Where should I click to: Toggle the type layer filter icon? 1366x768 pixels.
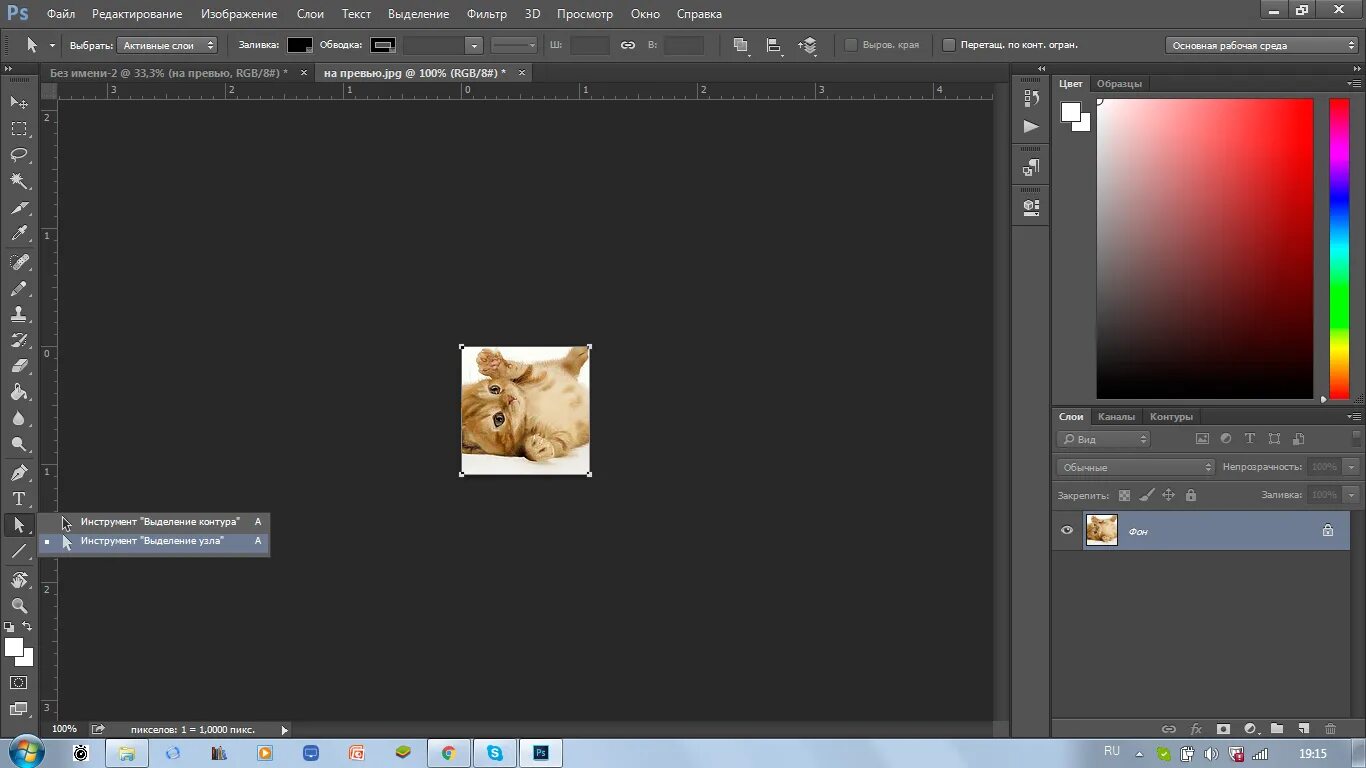click(x=1250, y=439)
